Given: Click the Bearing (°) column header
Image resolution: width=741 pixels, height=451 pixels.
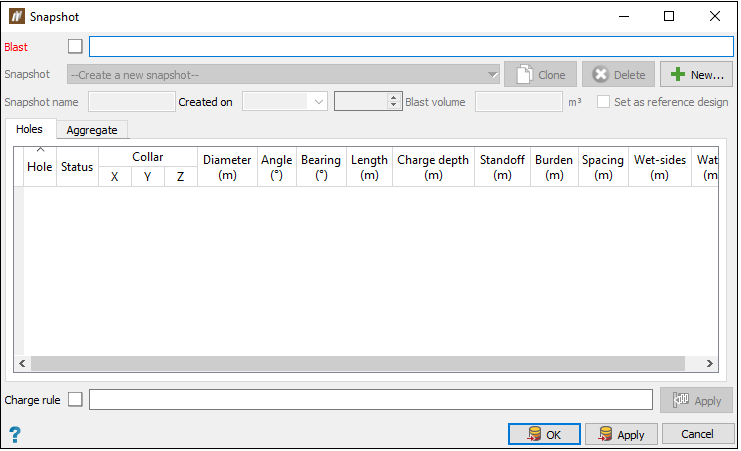Looking at the screenshot, I should [321, 166].
